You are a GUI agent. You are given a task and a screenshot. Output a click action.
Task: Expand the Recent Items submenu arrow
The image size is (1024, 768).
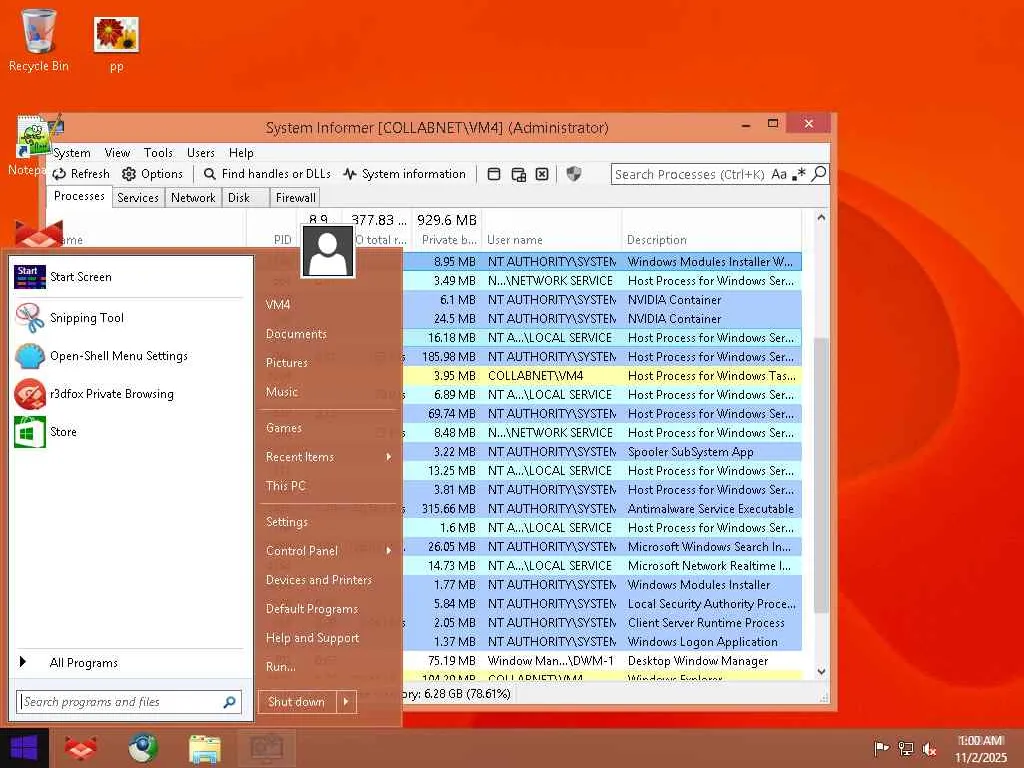point(389,457)
